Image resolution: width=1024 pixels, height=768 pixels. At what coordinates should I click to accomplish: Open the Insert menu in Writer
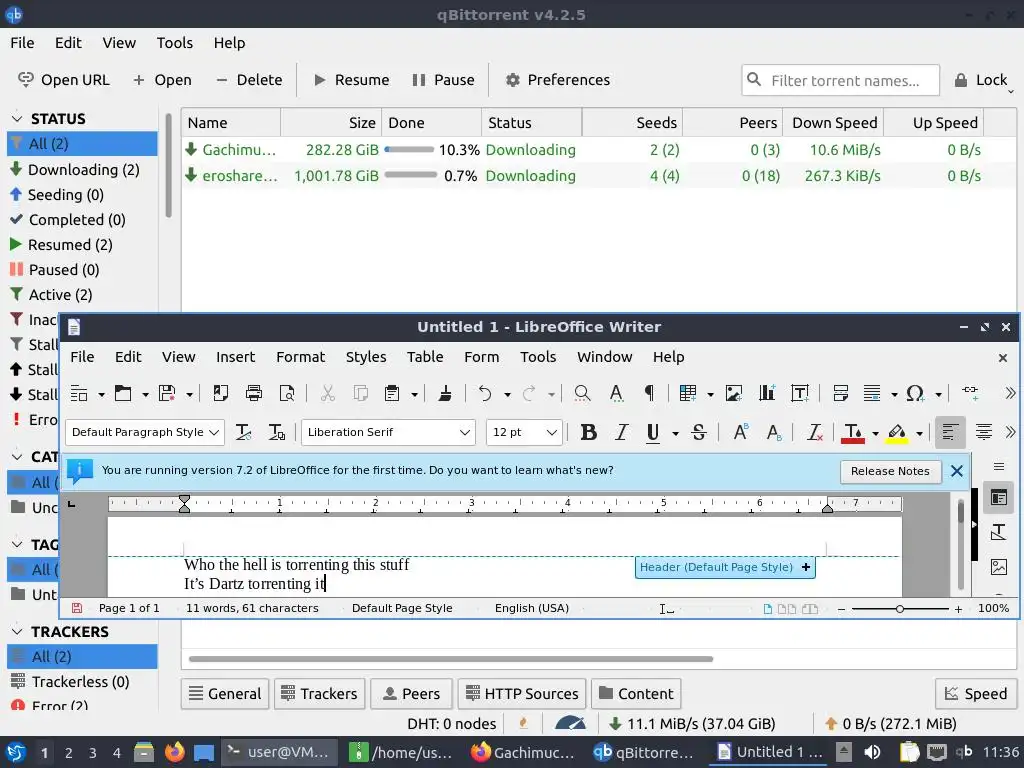click(x=235, y=357)
